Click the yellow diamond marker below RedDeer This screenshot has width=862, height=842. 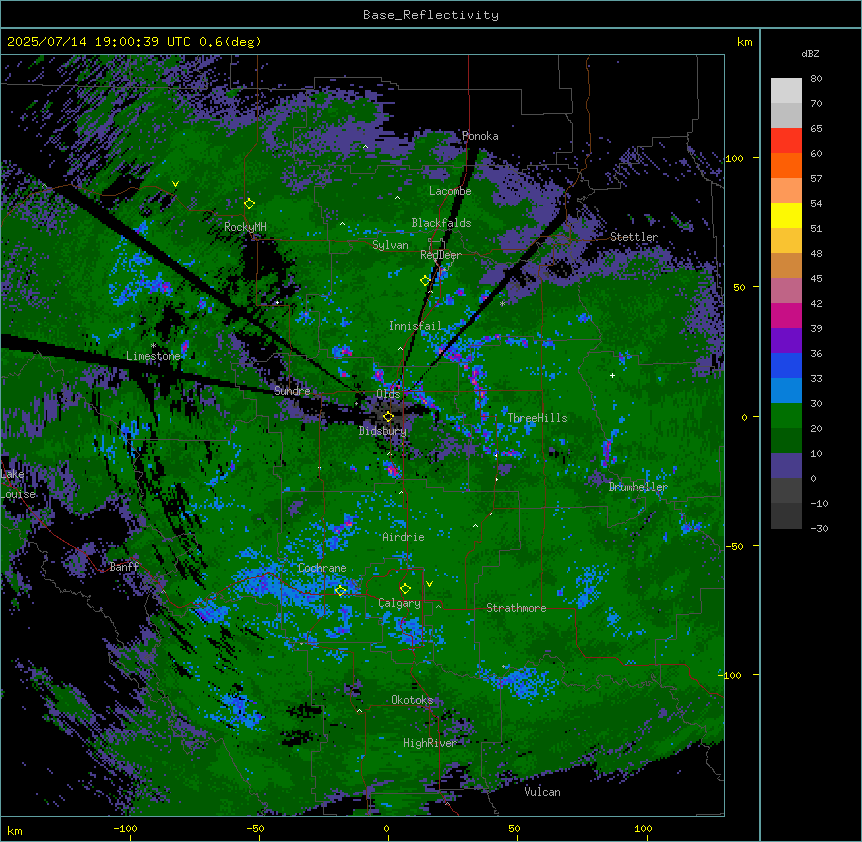pos(425,280)
